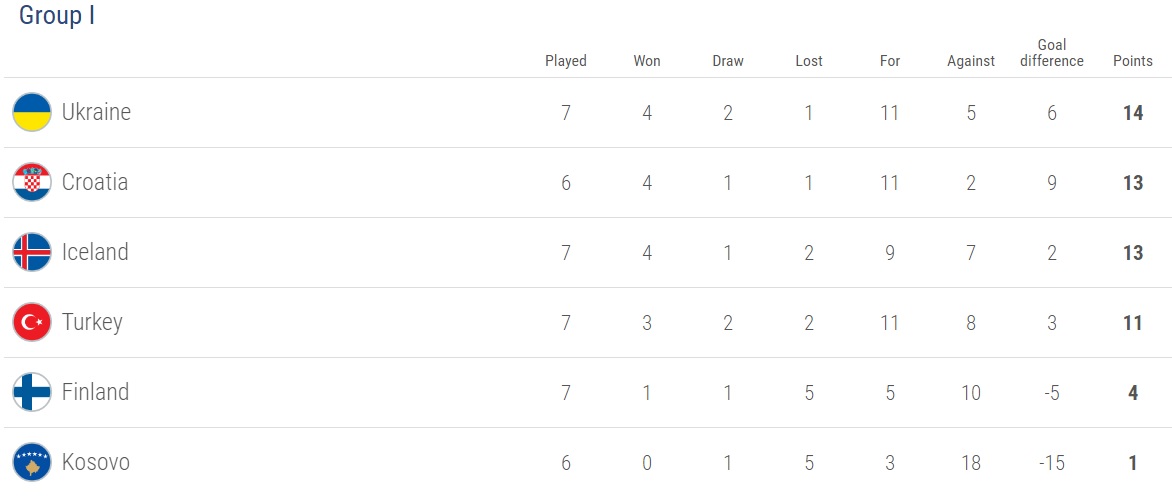1172x501 pixels.
Task: Click Ukraine's 14 points value
Action: click(x=1133, y=113)
